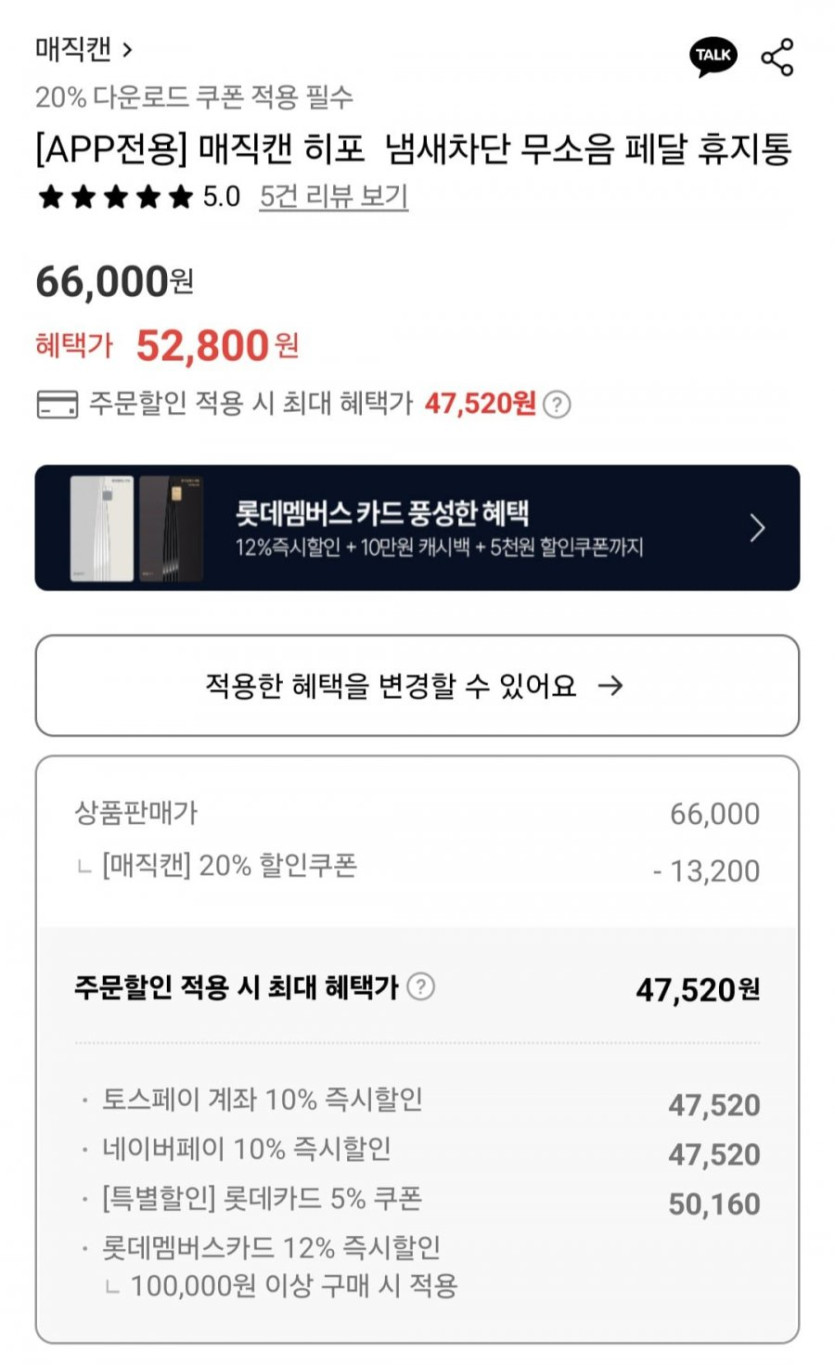Image resolution: width=835 pixels, height=1365 pixels.
Task: Open 5건 리뷰 보기 reviews link
Action: pos(333,197)
